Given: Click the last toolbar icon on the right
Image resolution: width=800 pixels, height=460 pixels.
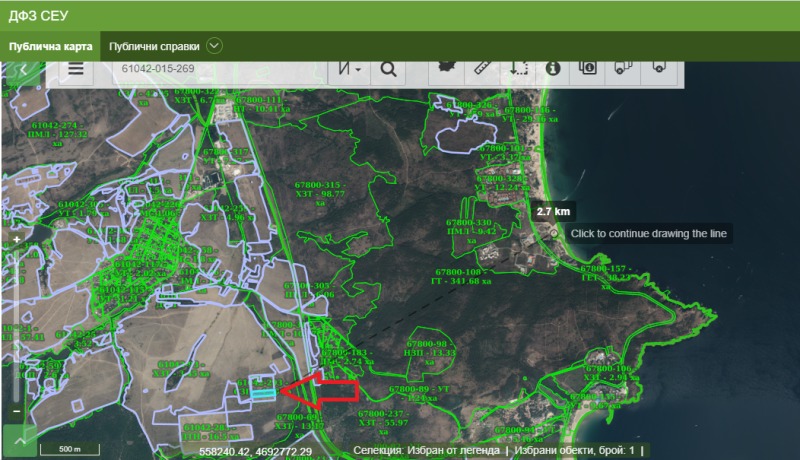Looking at the screenshot, I should click(x=659, y=67).
